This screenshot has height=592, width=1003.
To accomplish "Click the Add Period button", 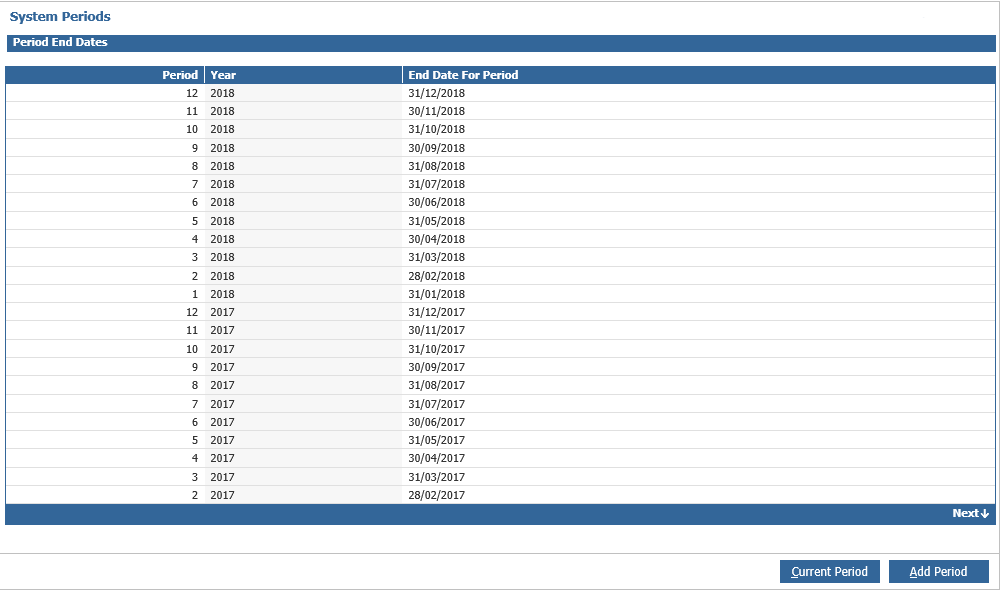I will click(x=937, y=571).
